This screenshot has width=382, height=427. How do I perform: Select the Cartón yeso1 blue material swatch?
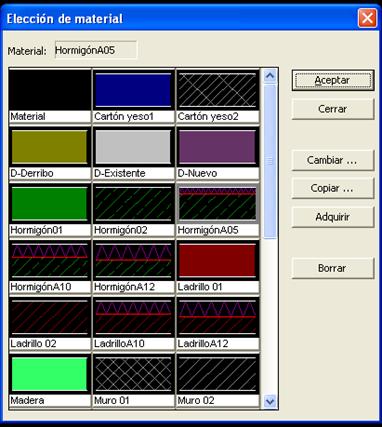[133, 90]
